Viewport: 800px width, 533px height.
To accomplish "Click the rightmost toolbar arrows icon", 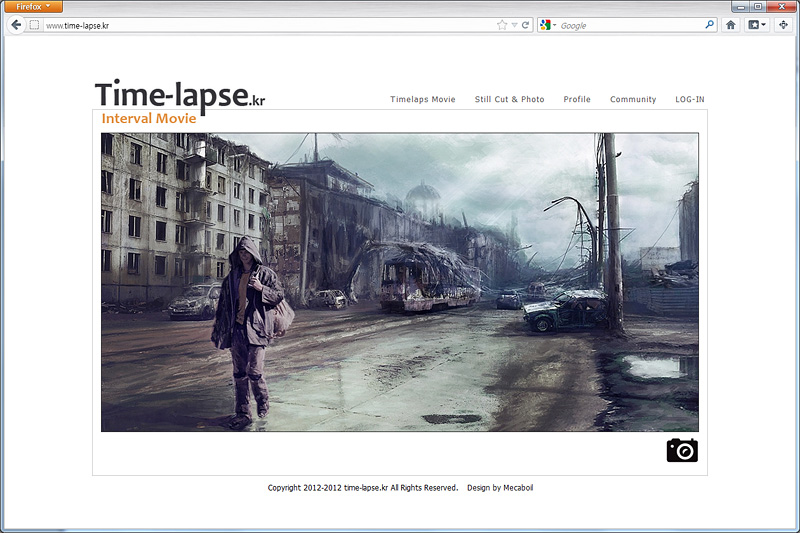I will point(783,25).
